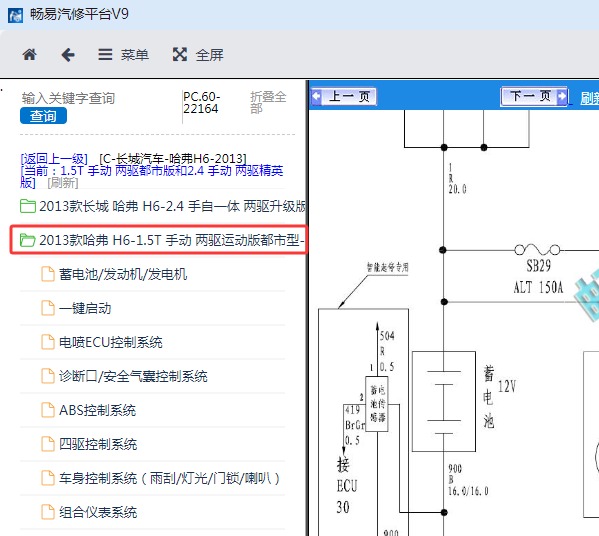Click the page icon beside 四驱控制系统
The image size is (599, 536).
pyautogui.click(x=48, y=444)
